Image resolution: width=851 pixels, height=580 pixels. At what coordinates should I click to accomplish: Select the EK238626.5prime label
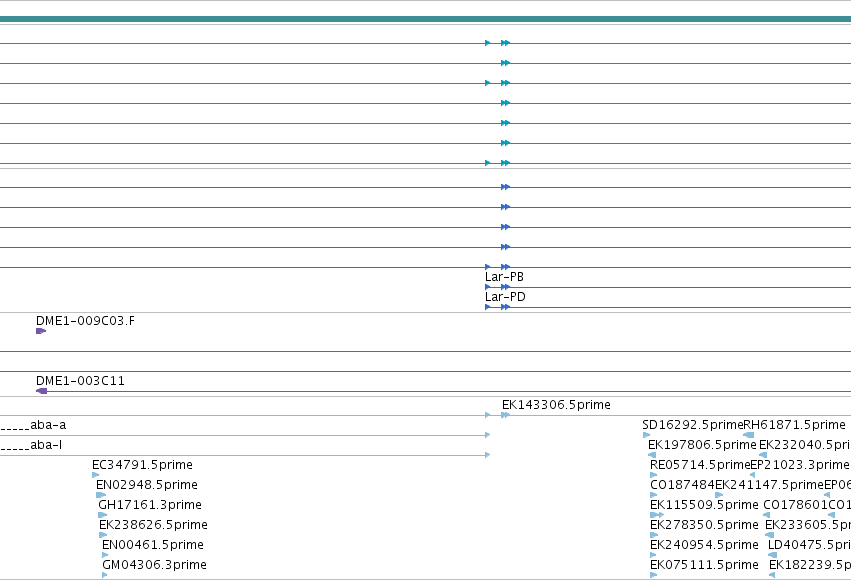point(153,525)
